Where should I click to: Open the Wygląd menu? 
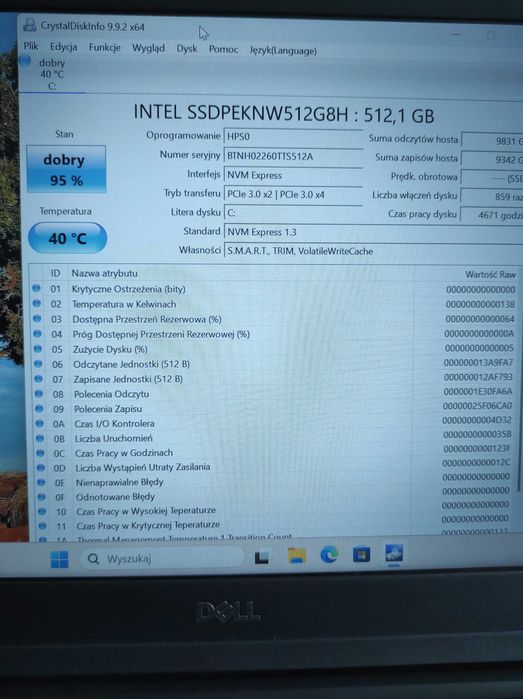(x=148, y=48)
